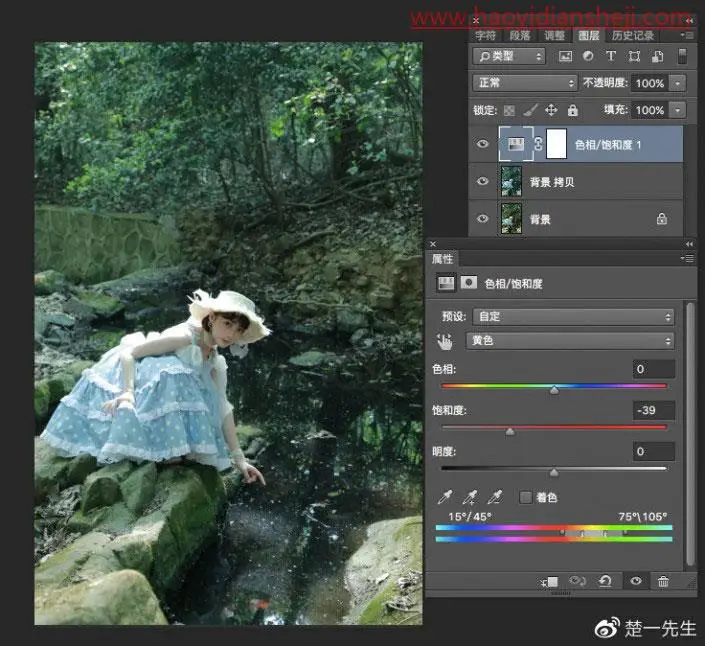This screenshot has height=646, width=705.
Task: Select the white layer mask thumbnail
Action: 556,144
